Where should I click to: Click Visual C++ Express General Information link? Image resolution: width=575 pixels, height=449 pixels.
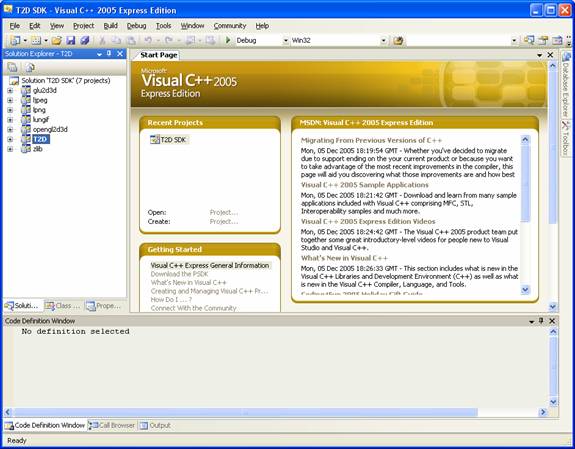click(x=210, y=265)
